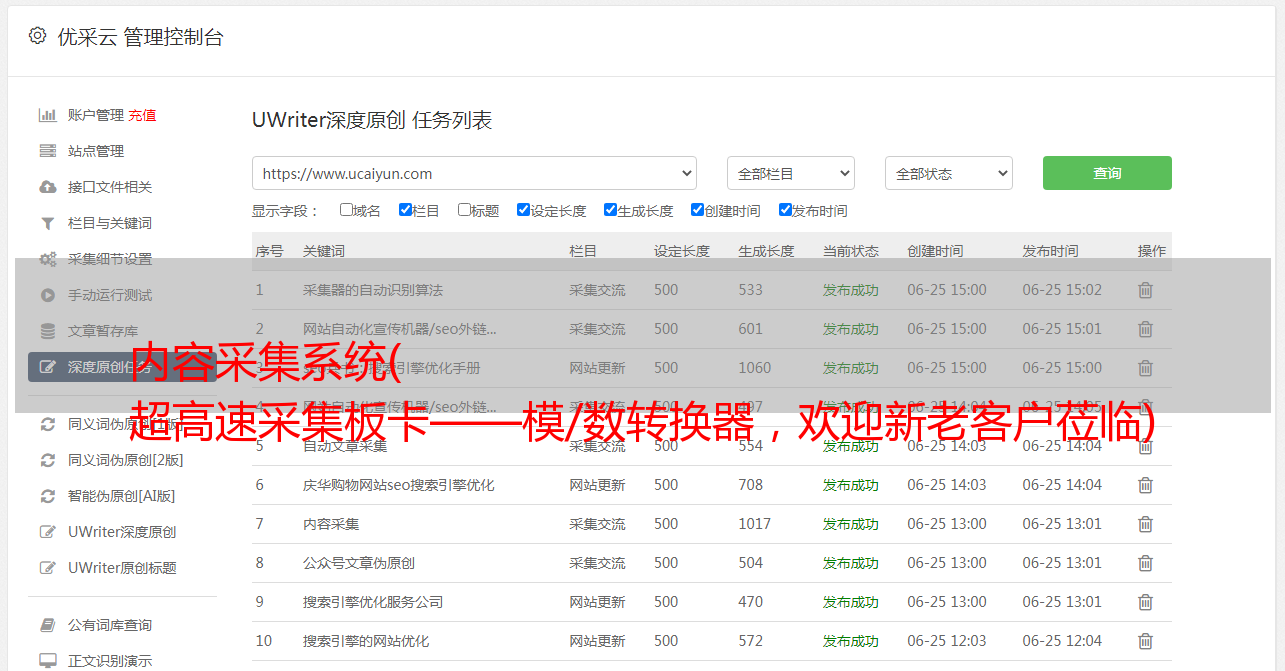The width and height of the screenshot is (1285, 671).
Task: Open 同义词伪原创[2版] in sidebar
Action: tap(126, 460)
